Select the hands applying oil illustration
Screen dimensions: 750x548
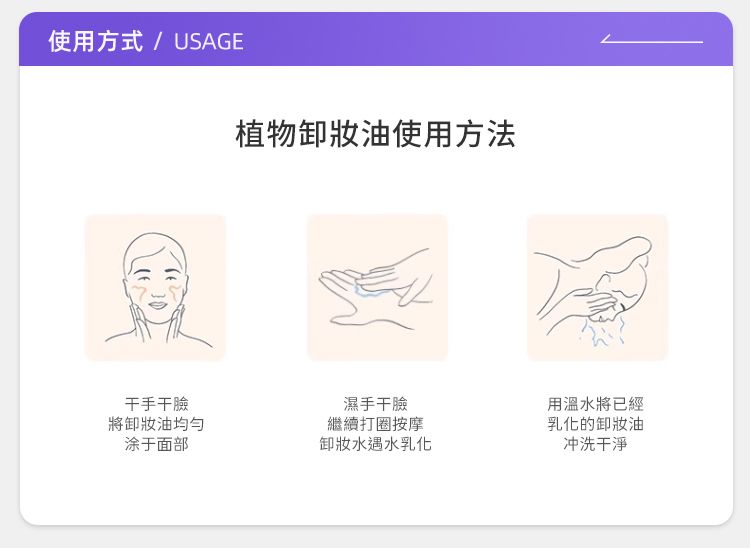tap(377, 287)
